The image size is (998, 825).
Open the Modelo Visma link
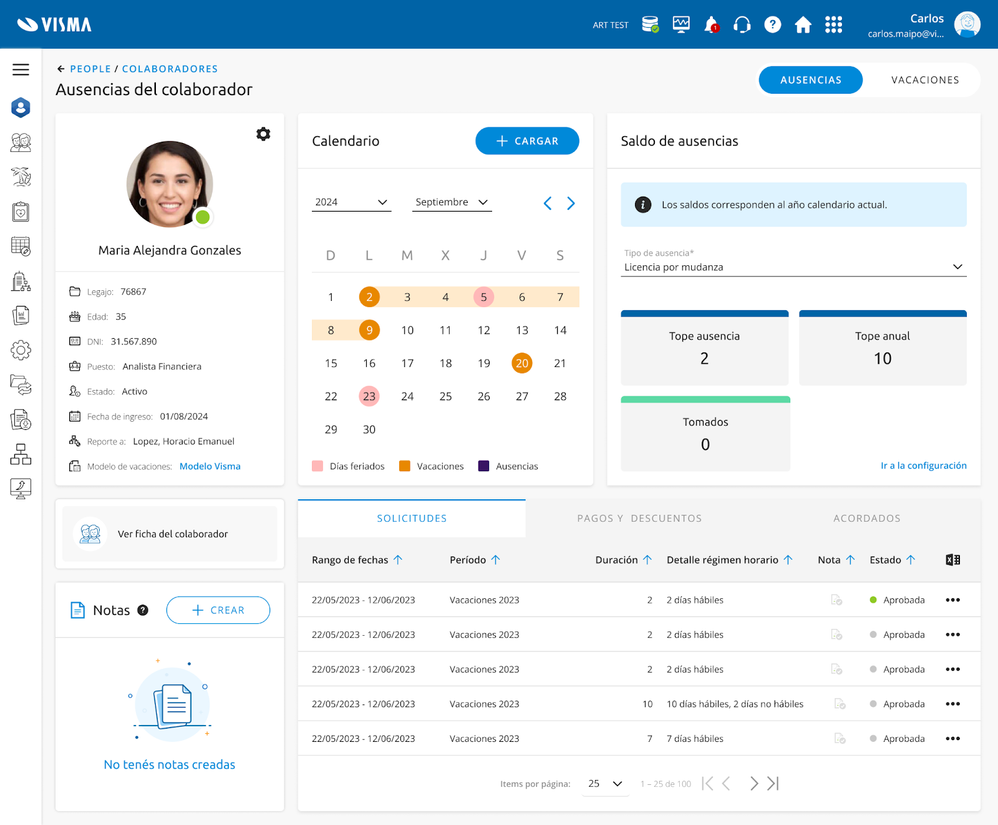210,466
